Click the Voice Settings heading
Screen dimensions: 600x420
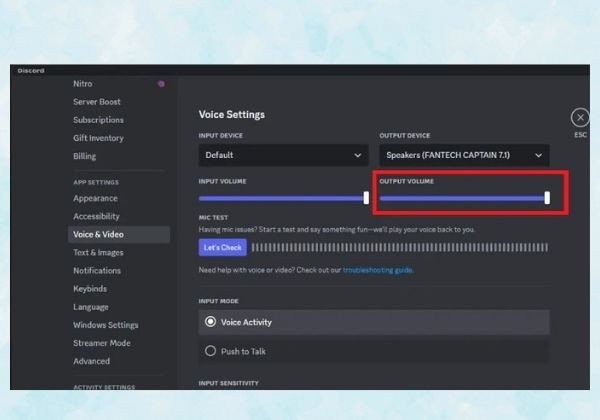coord(232,115)
